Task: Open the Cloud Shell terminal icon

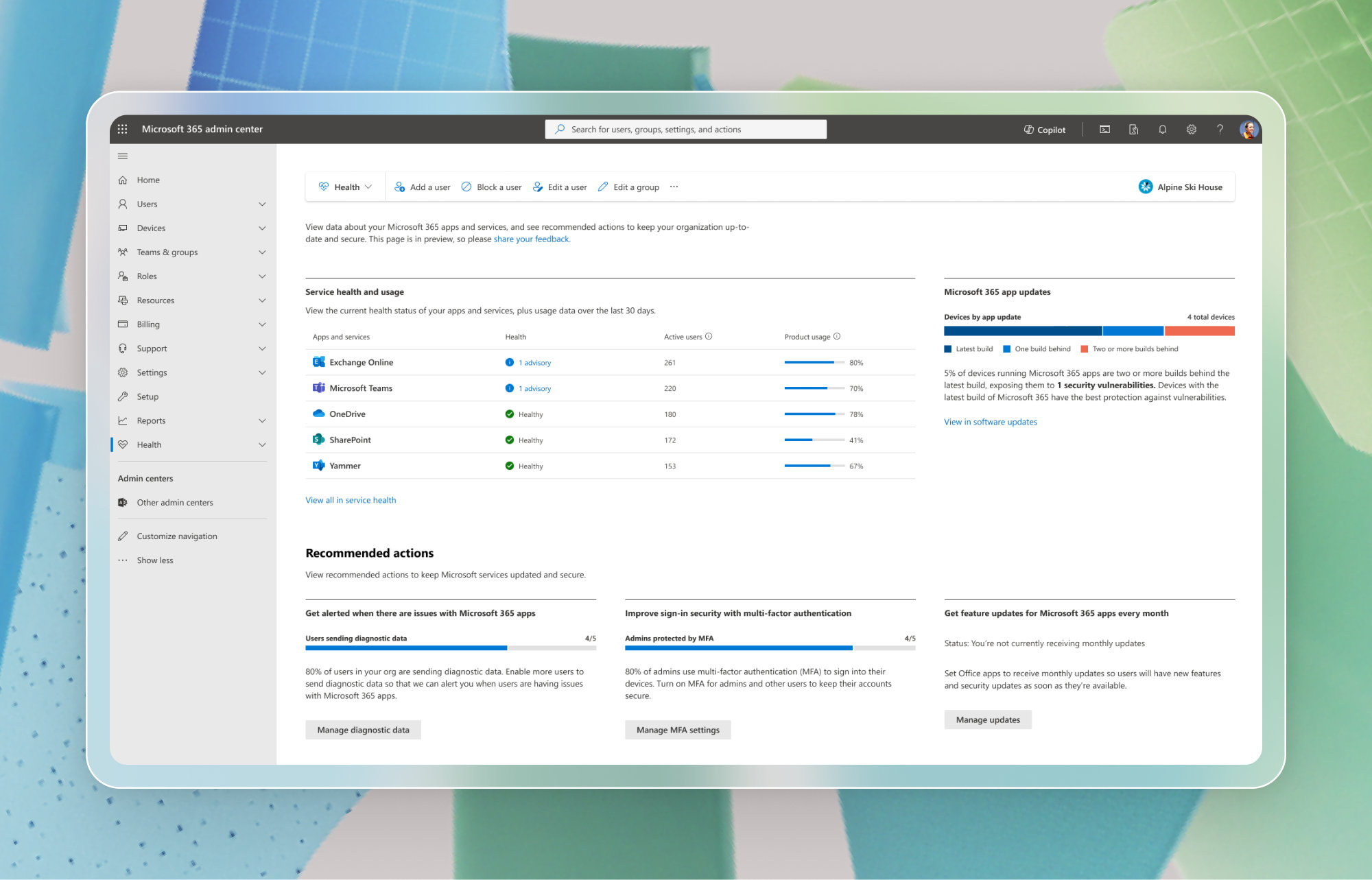Action: pyautogui.click(x=1104, y=129)
